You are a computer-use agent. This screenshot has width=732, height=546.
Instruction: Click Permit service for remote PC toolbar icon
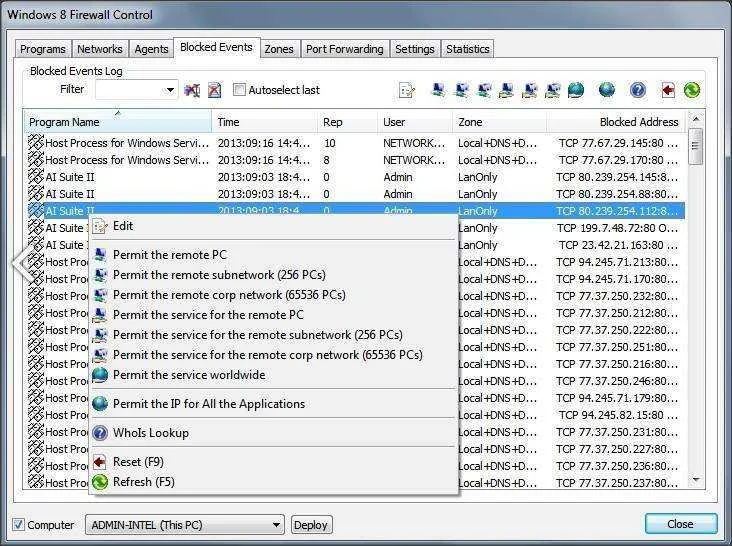coord(506,90)
